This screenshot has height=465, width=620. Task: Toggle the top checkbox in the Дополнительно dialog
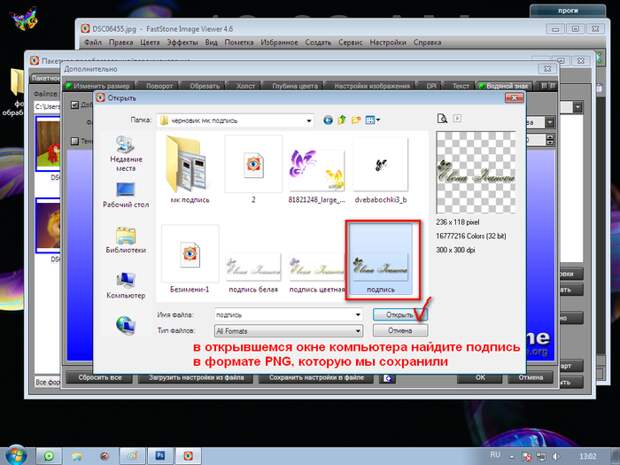[74, 105]
